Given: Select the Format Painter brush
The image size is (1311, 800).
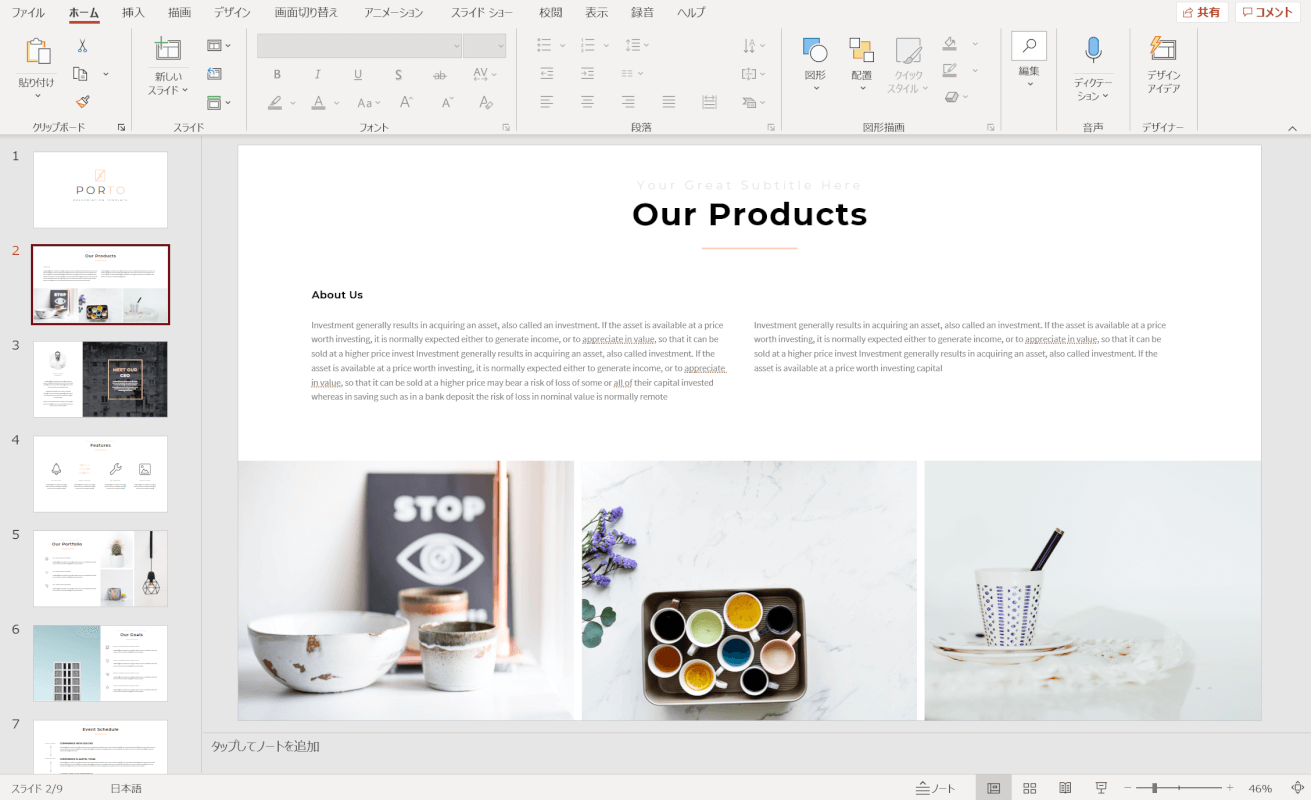Looking at the screenshot, I should click(x=82, y=102).
